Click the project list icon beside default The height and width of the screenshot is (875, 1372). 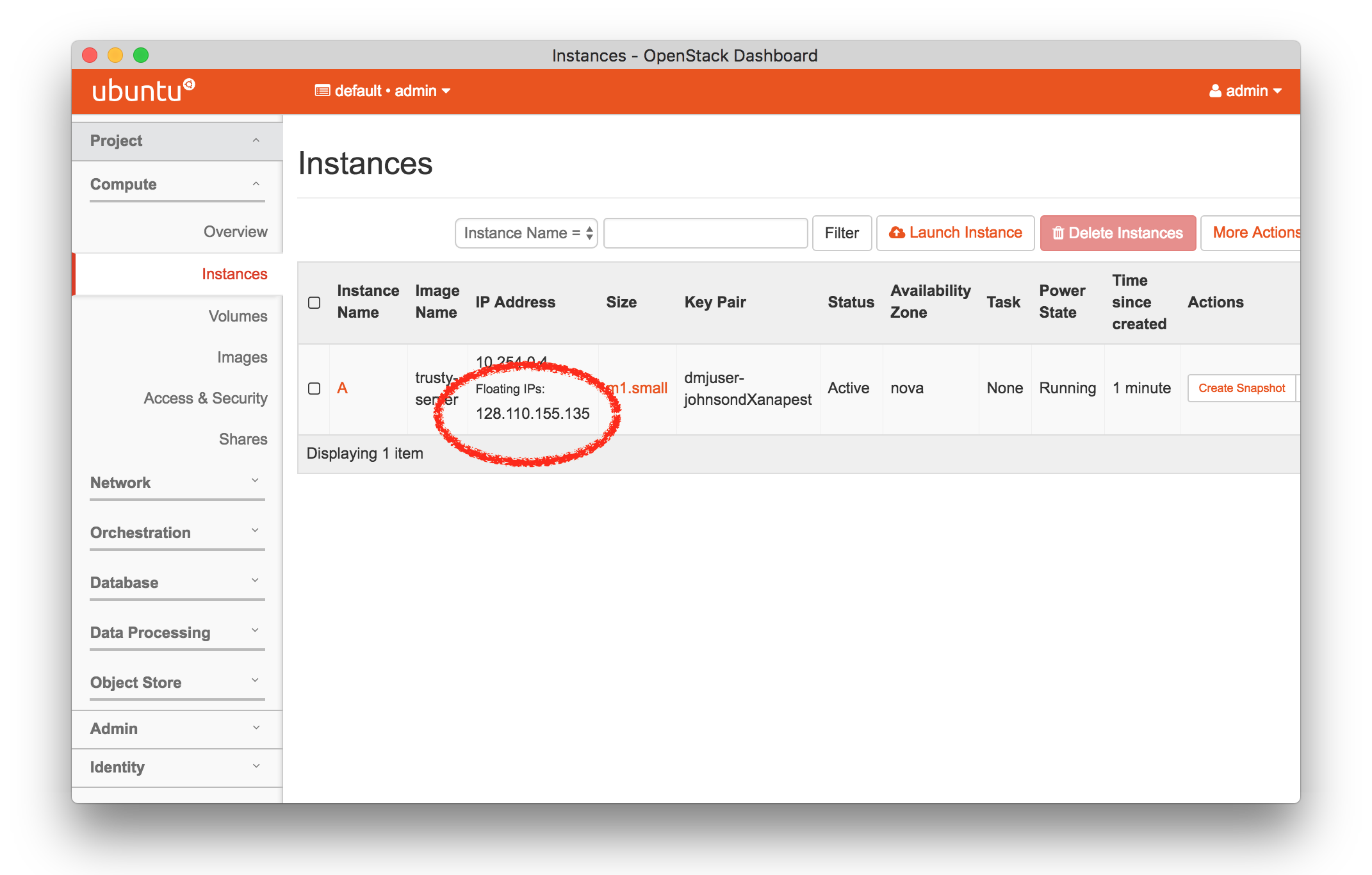coord(322,90)
